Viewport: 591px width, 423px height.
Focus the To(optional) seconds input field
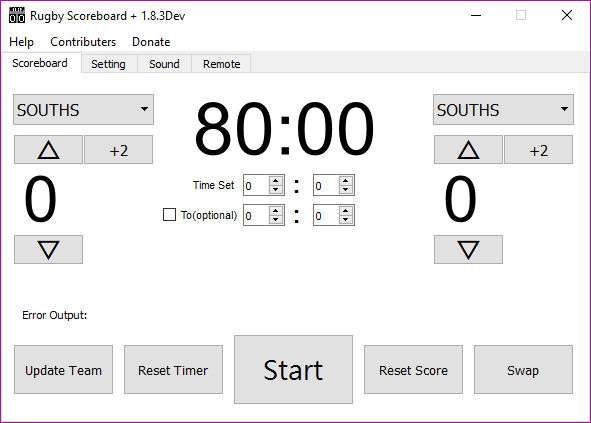(x=326, y=216)
